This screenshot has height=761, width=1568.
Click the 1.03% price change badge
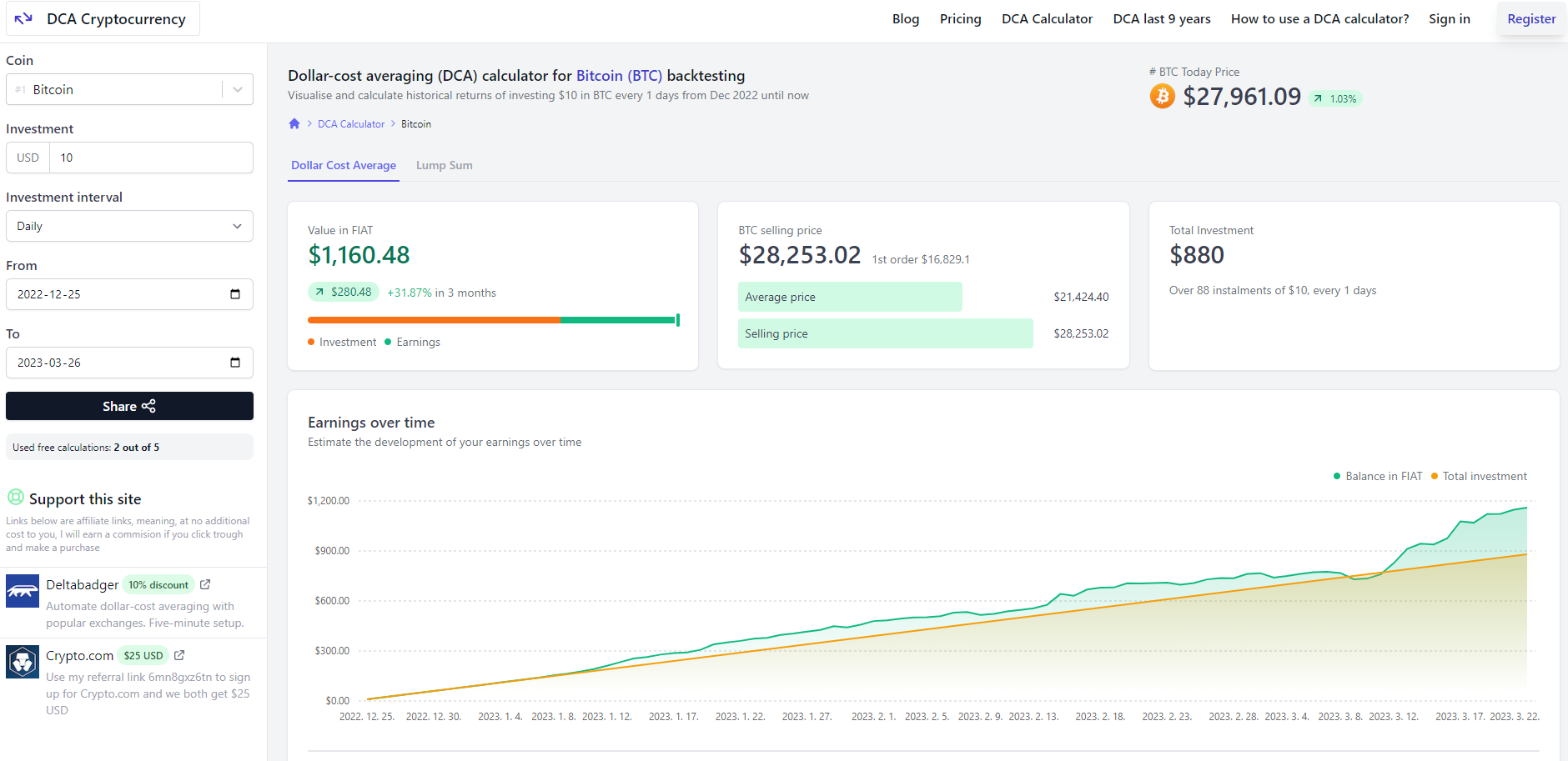pyautogui.click(x=1335, y=98)
